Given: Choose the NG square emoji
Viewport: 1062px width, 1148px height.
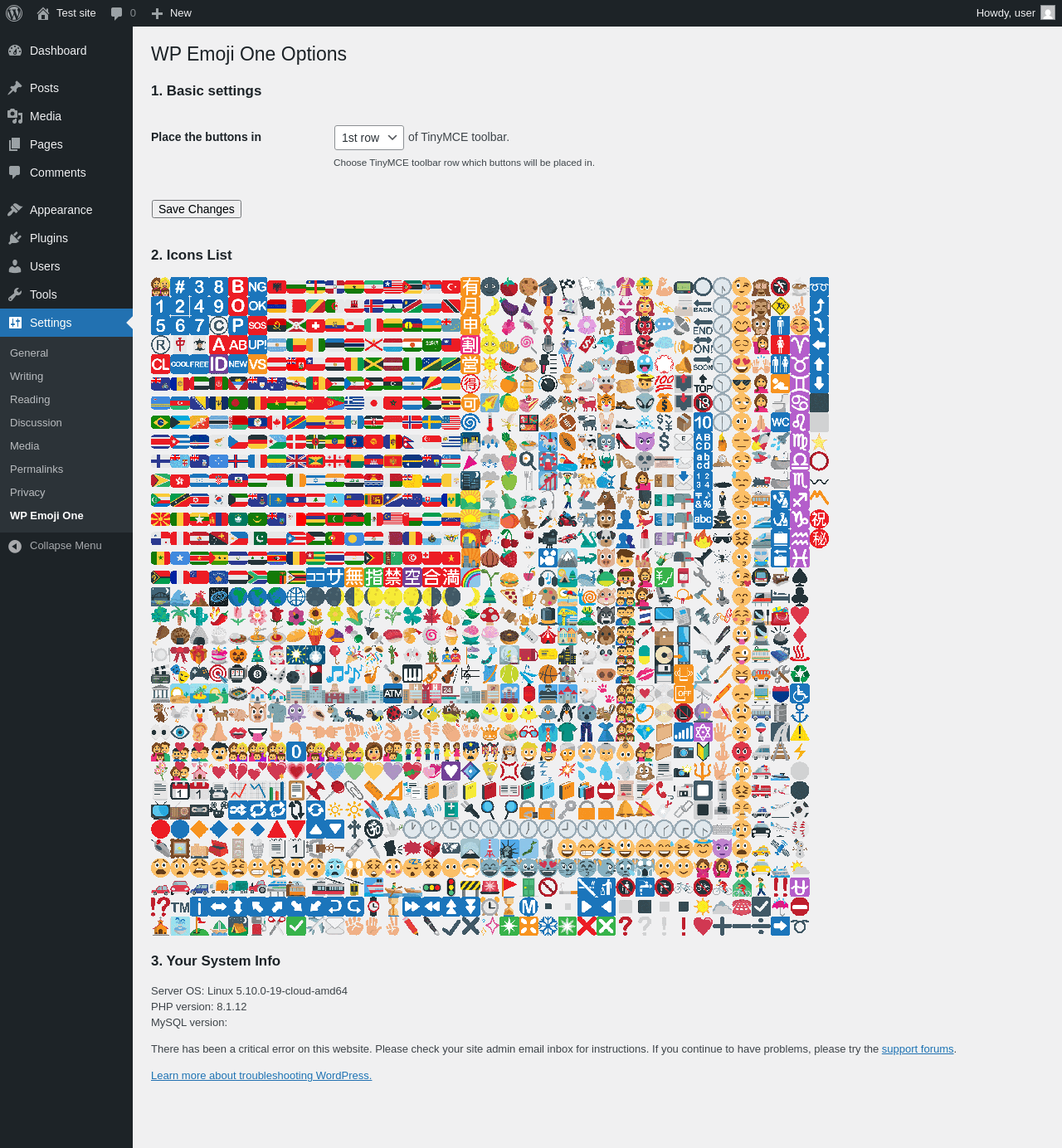Looking at the screenshot, I should point(258,287).
